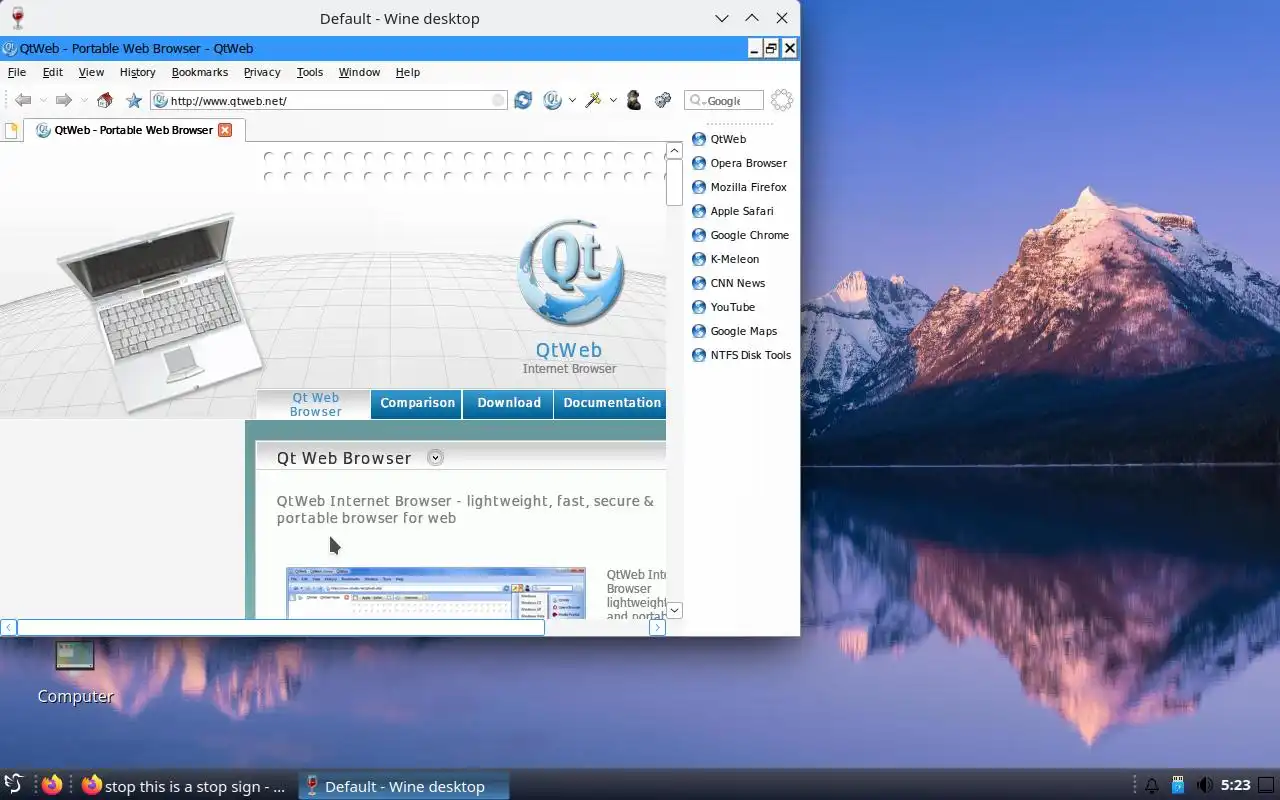Click the loading spinner icon beside search
1280x800 pixels.
[x=782, y=100]
